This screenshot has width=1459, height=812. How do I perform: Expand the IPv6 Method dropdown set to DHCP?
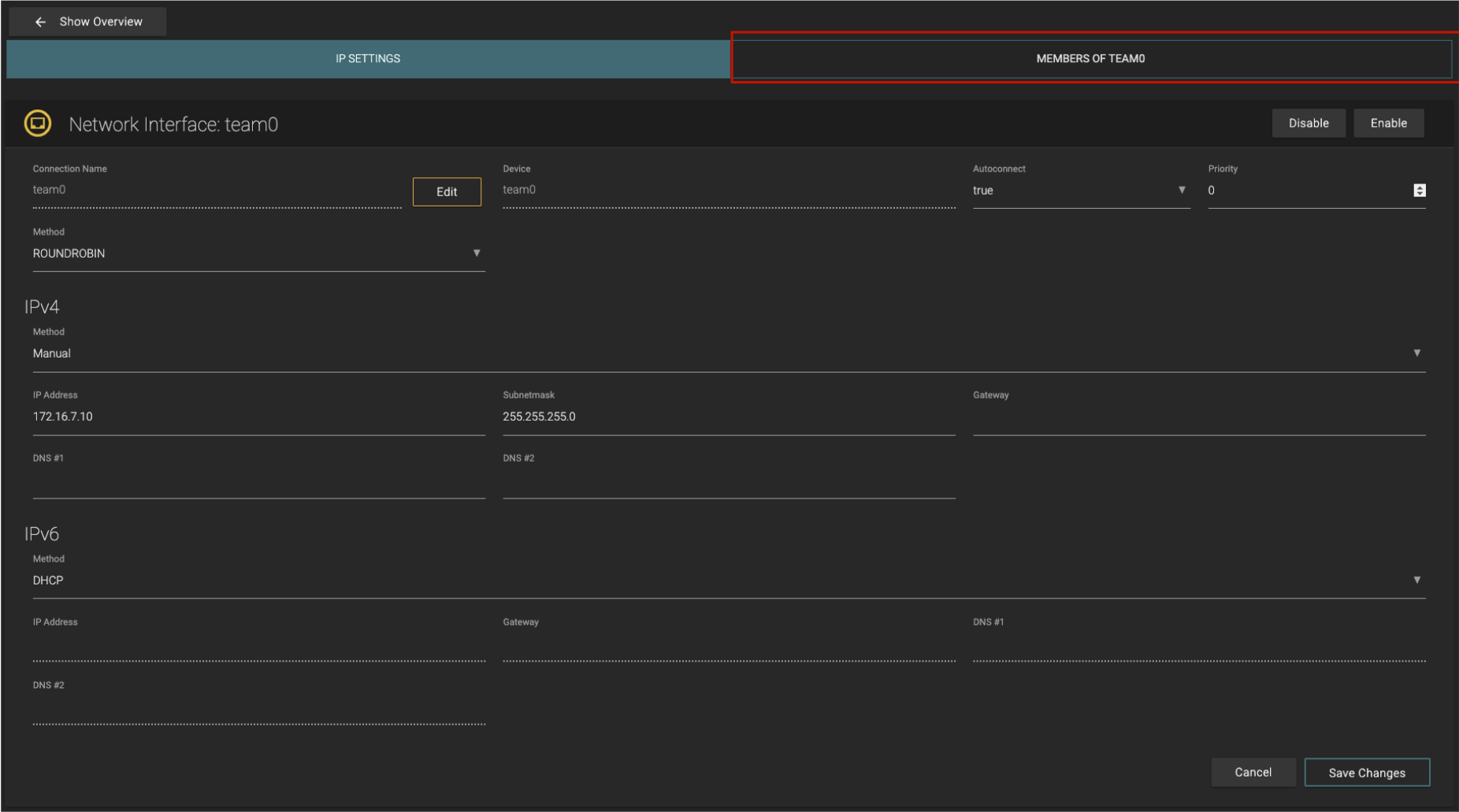tap(729, 580)
